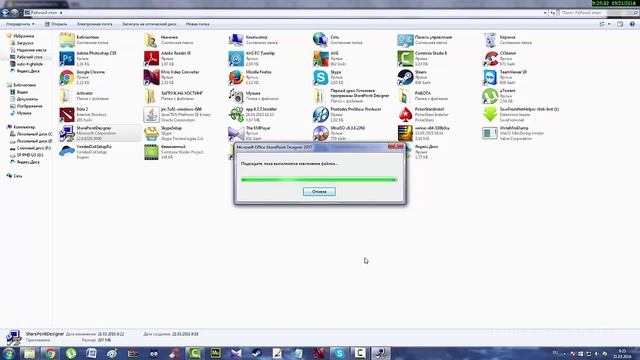Open File Explorer on the taskbar
The image size is (640, 360).
click(29, 353)
